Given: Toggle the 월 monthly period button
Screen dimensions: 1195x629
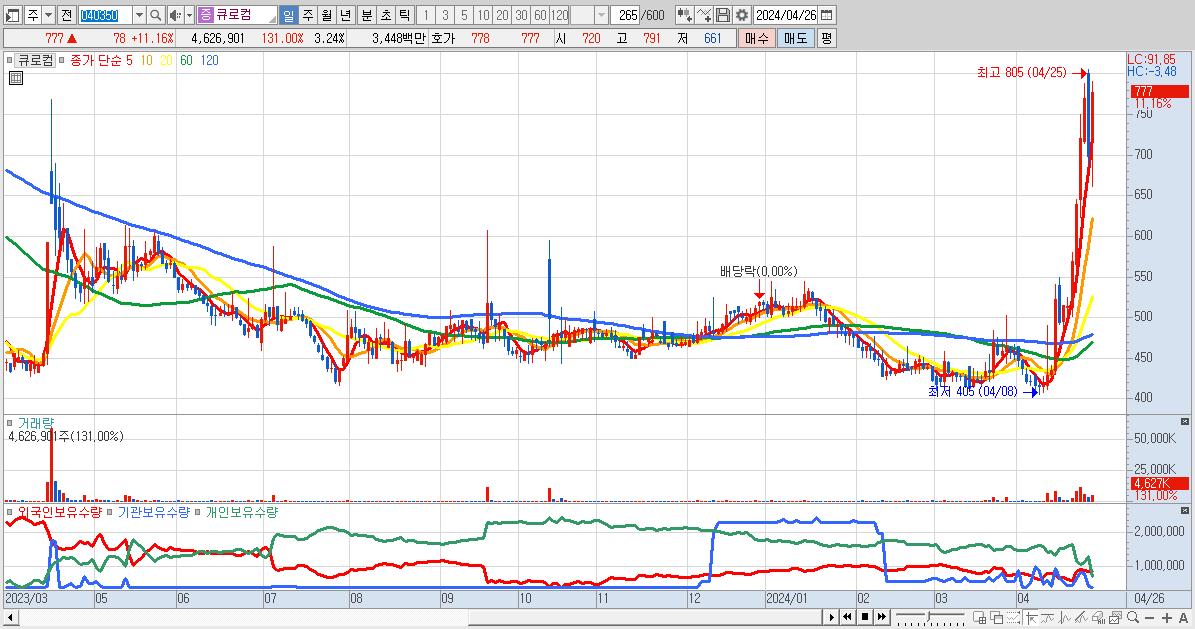Looking at the screenshot, I should pyautogui.click(x=326, y=15).
